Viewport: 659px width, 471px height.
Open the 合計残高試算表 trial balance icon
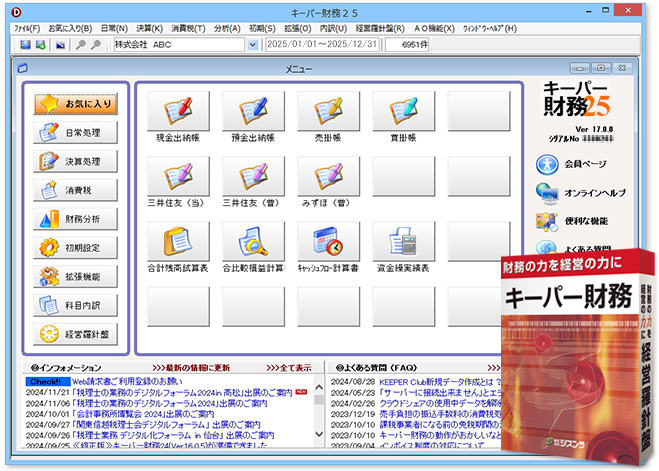[x=178, y=241]
